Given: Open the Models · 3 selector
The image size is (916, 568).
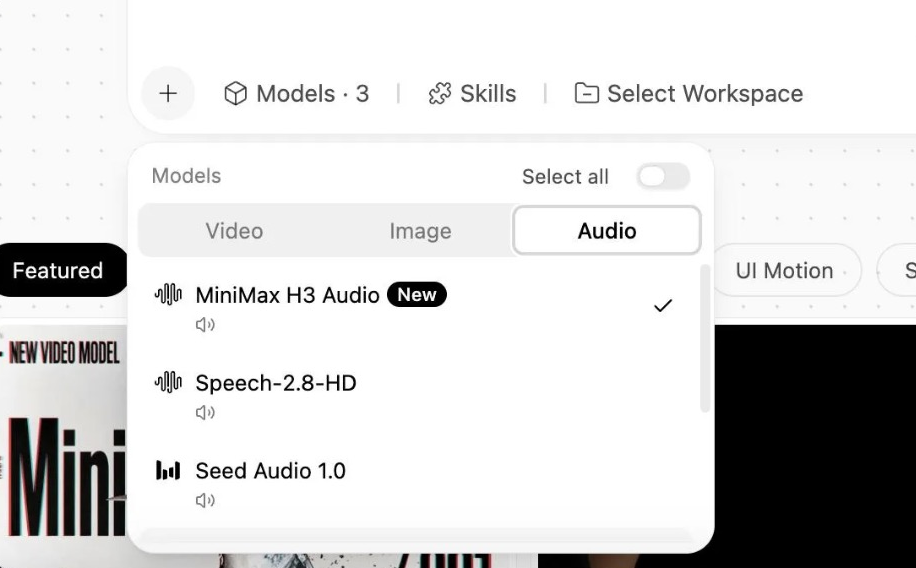Looking at the screenshot, I should click(297, 93).
